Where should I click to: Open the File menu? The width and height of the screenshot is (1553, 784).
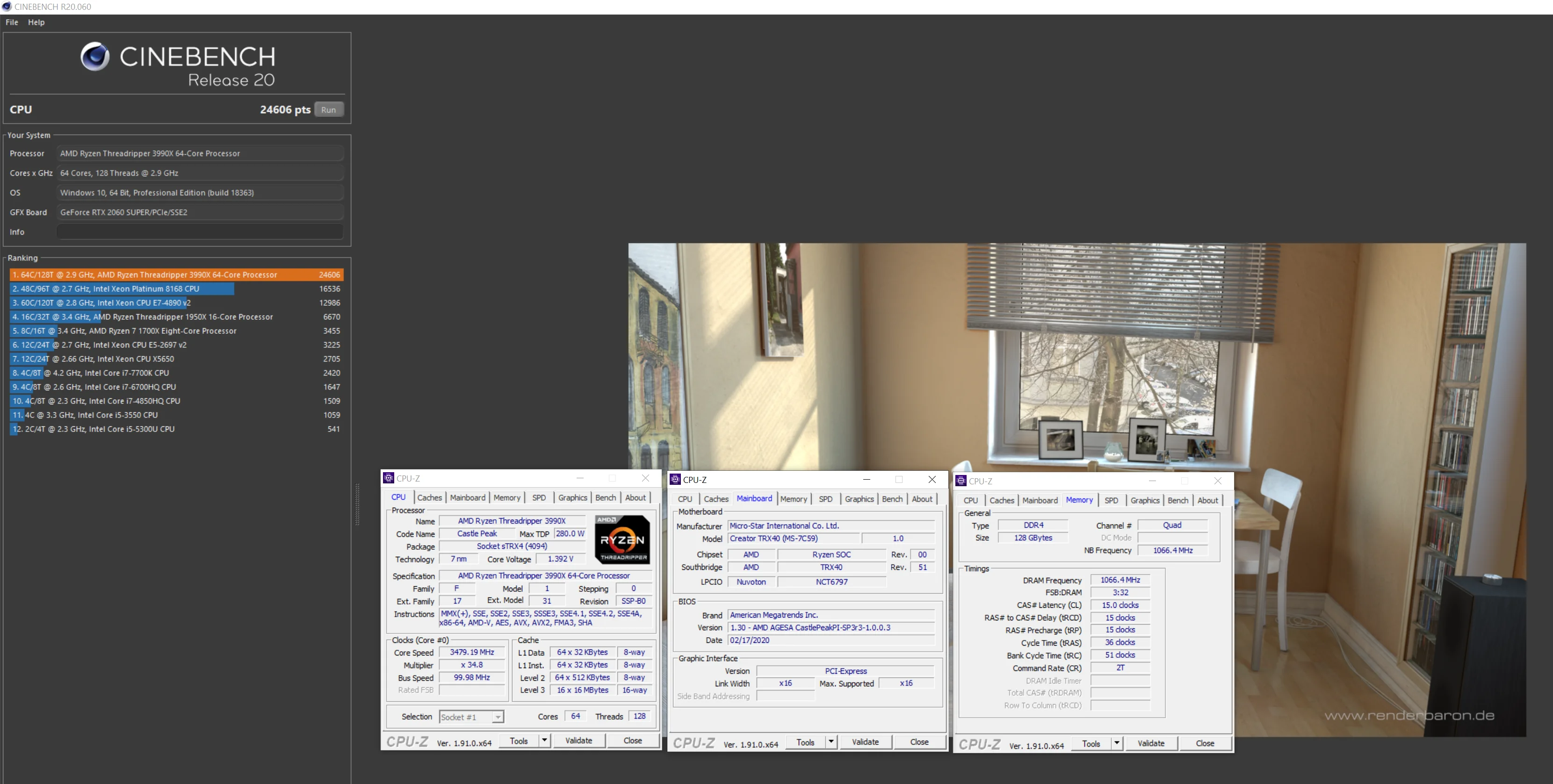pyautogui.click(x=12, y=22)
